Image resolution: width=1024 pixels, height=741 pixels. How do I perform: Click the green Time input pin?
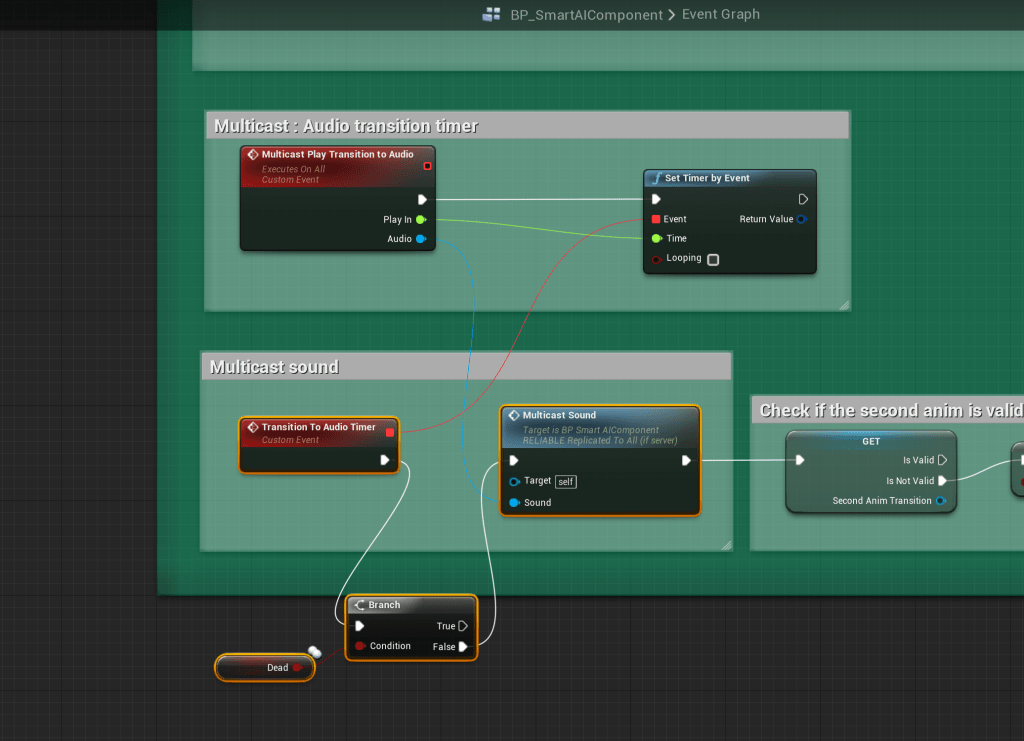pos(656,238)
